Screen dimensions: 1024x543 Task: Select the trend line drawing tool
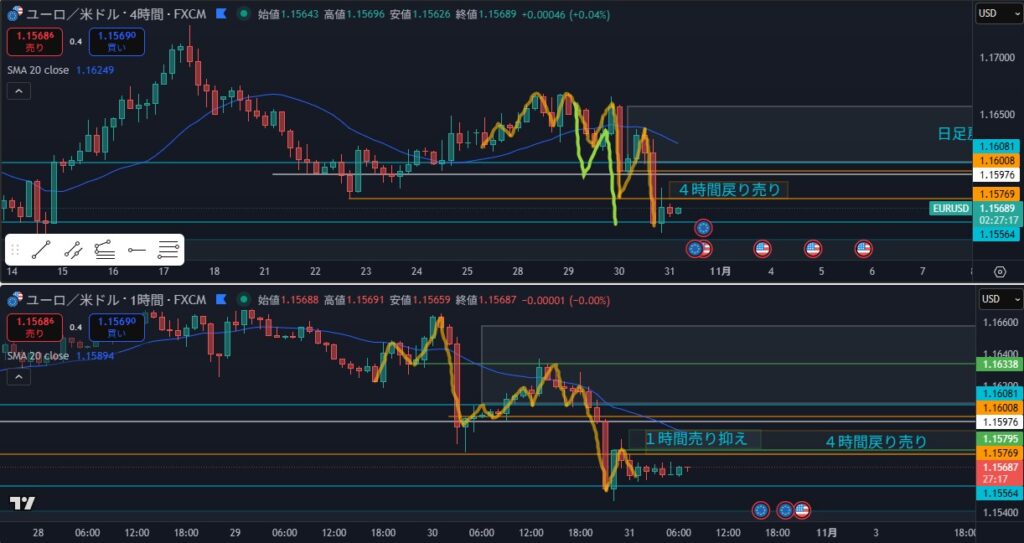[41, 250]
